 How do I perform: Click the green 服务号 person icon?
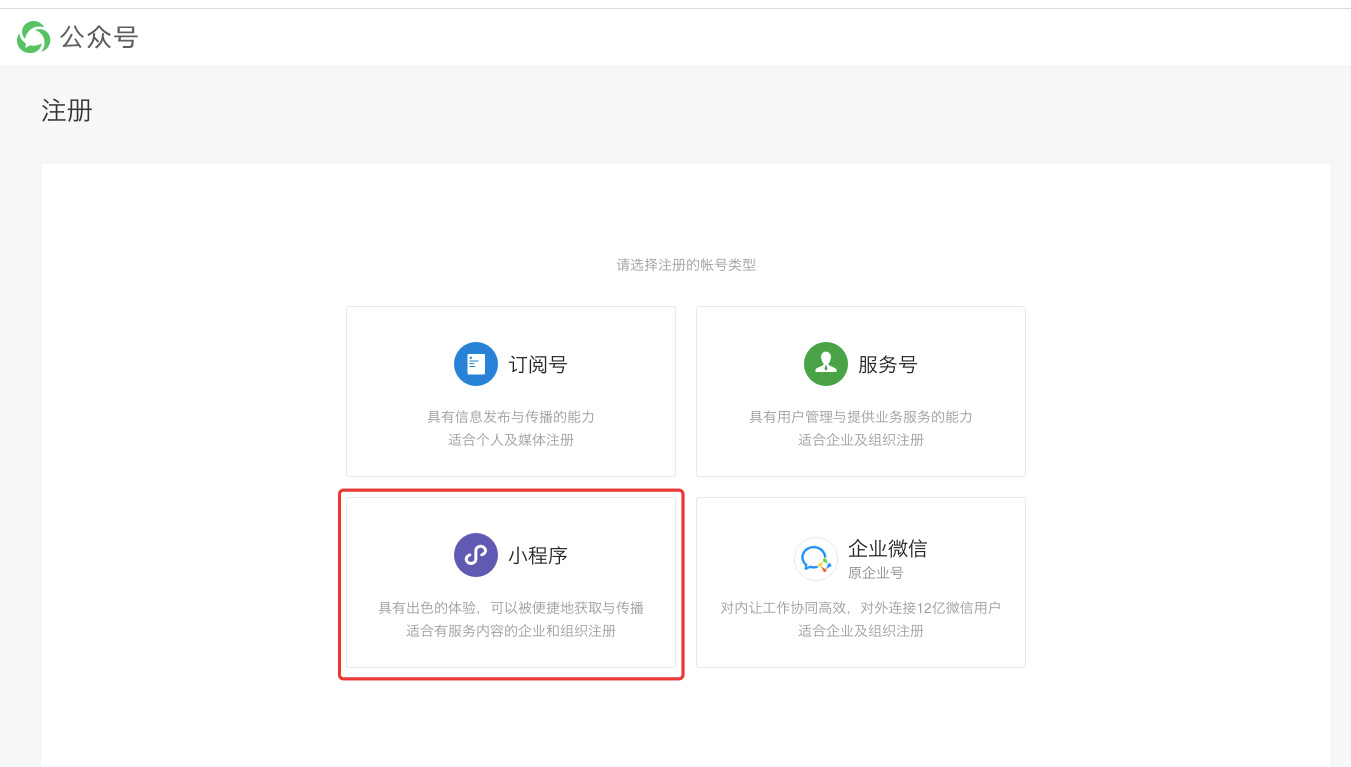(x=826, y=364)
